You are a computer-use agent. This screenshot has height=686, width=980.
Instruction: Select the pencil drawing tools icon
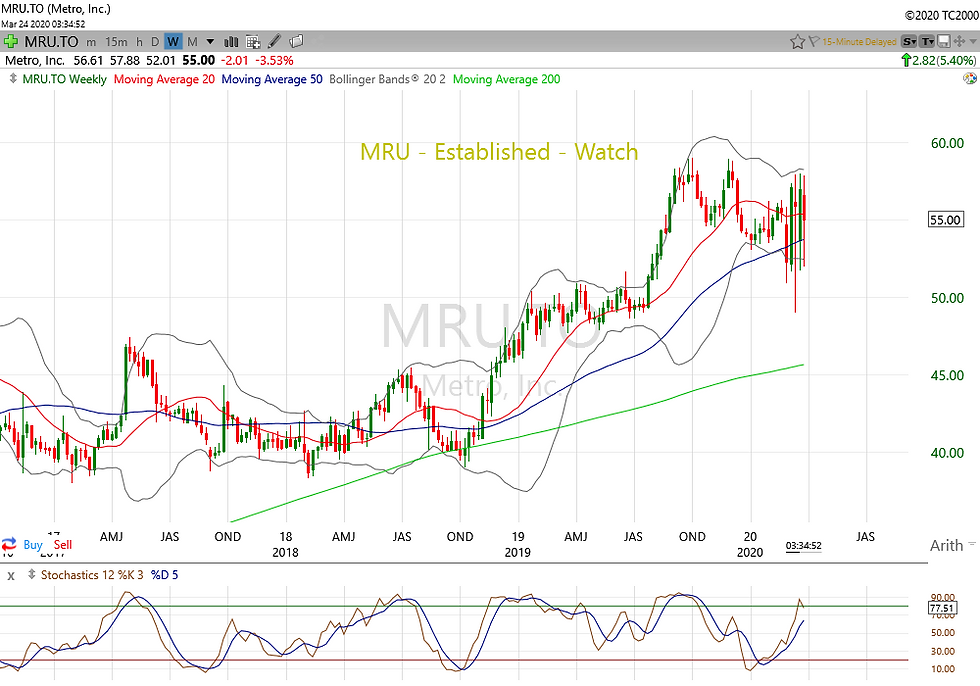pyautogui.click(x=274, y=42)
